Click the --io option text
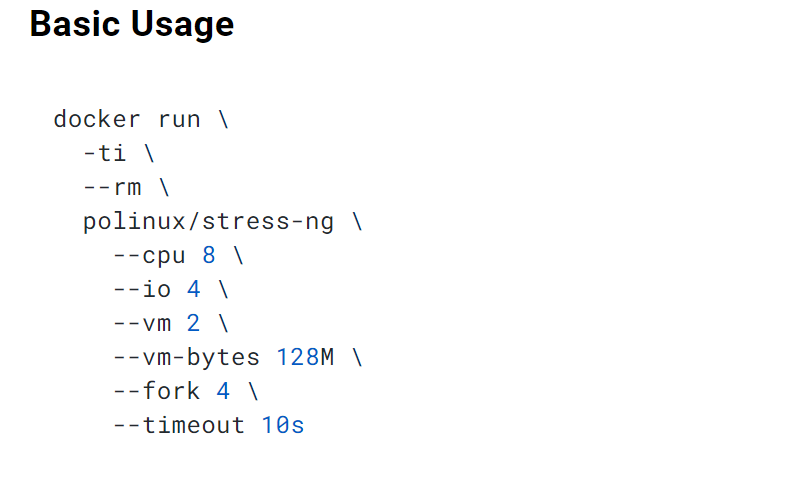The width and height of the screenshot is (795, 488). tap(142, 290)
